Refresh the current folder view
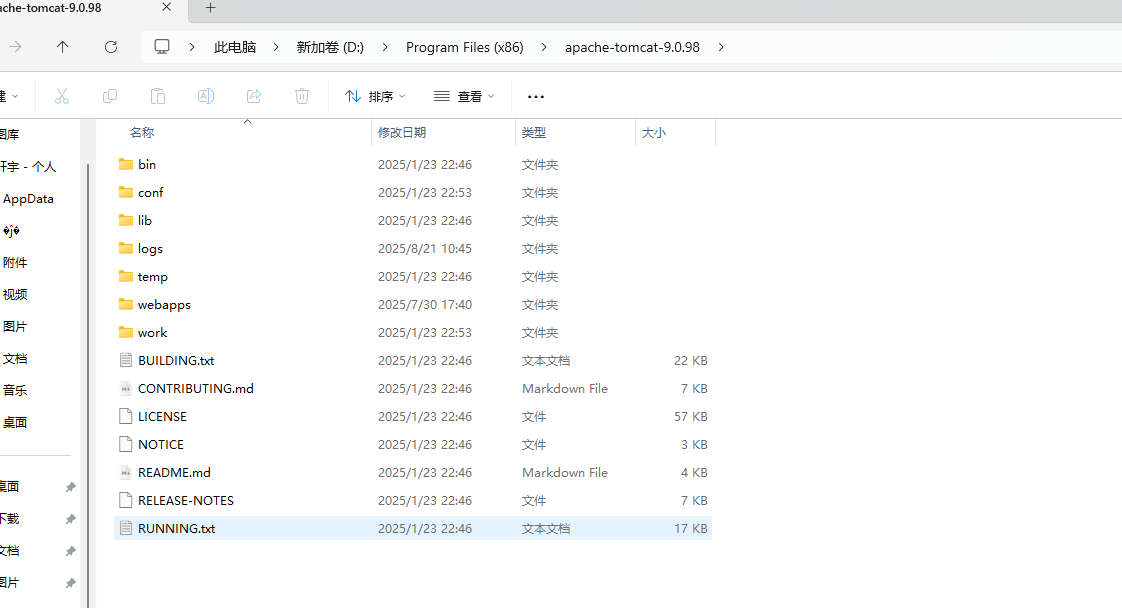This screenshot has width=1122, height=608. 111,47
